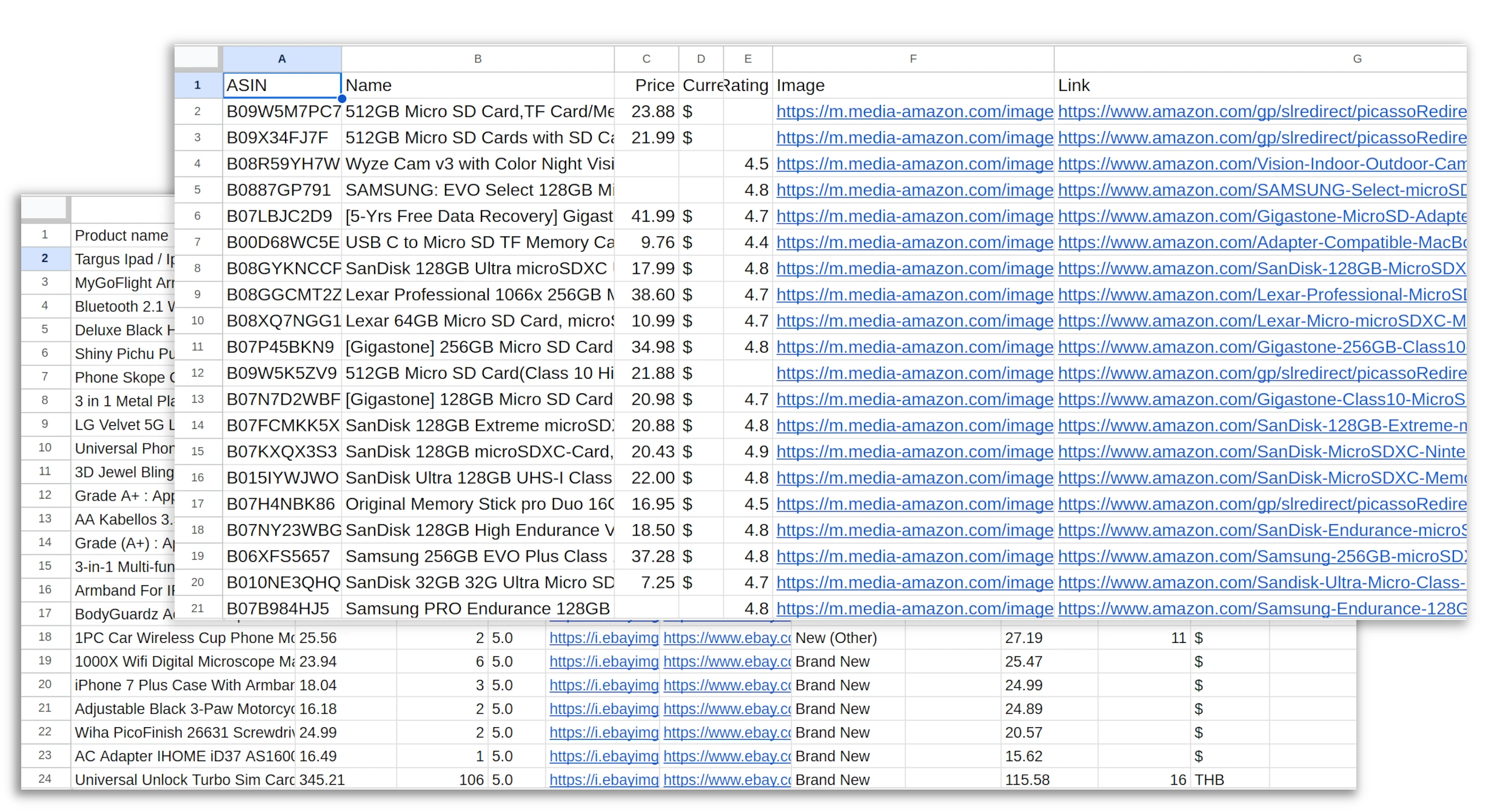Select the 4.9 rating cell in row 15
Screen dimensions: 1494x812
coord(747,451)
